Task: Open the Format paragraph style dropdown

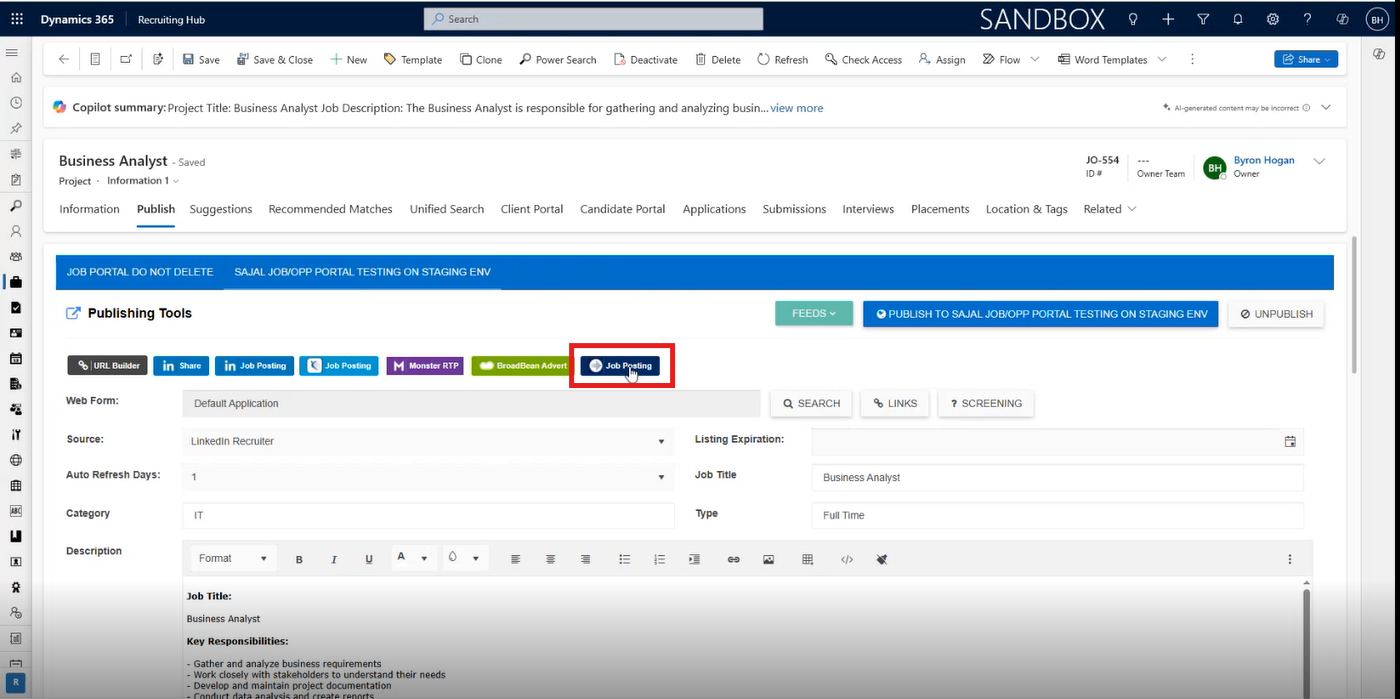Action: [232, 558]
